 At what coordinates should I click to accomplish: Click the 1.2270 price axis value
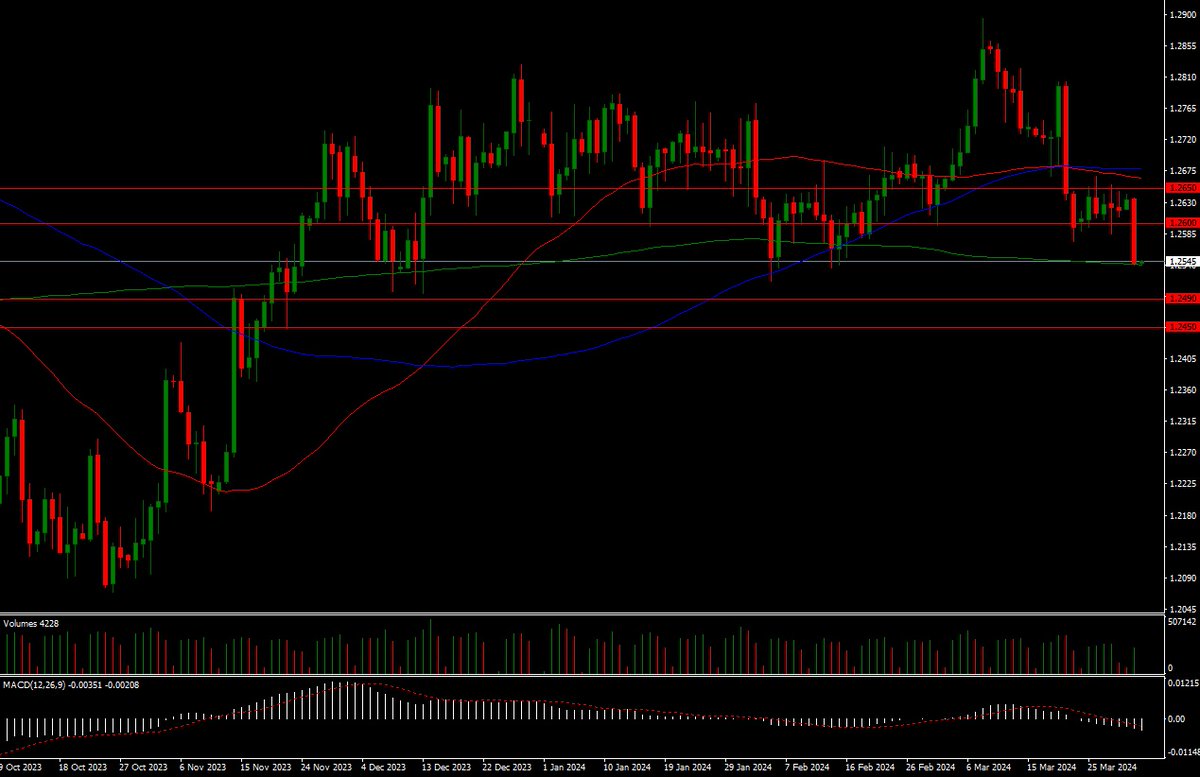pos(1183,453)
